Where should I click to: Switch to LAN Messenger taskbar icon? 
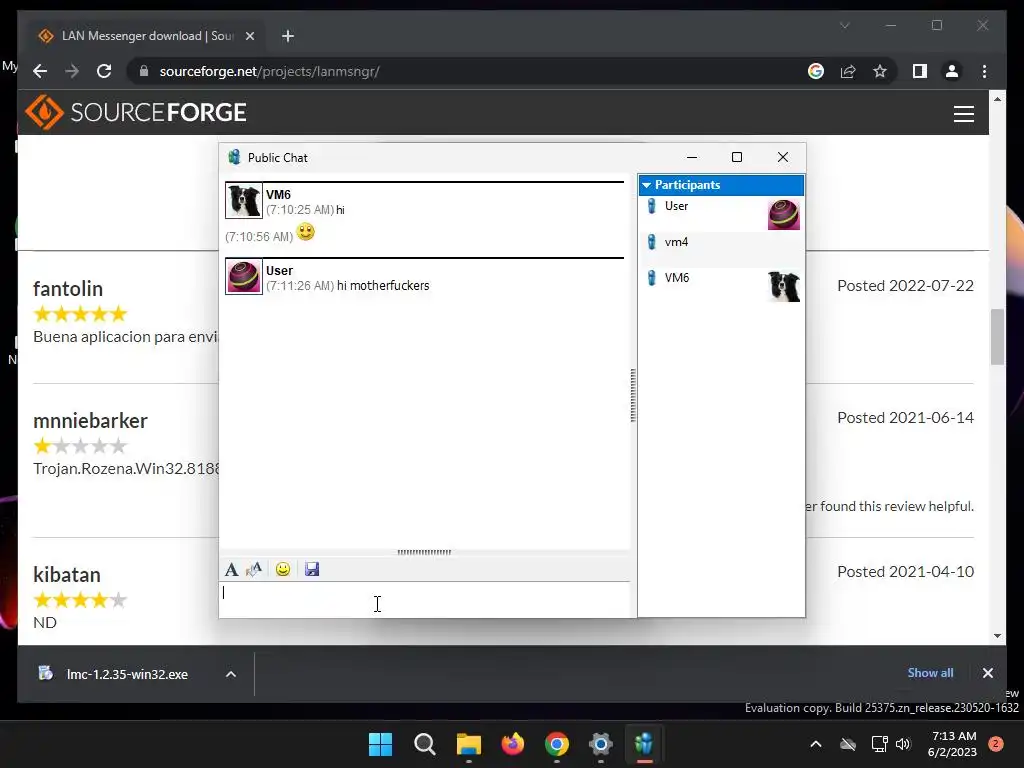coord(644,744)
